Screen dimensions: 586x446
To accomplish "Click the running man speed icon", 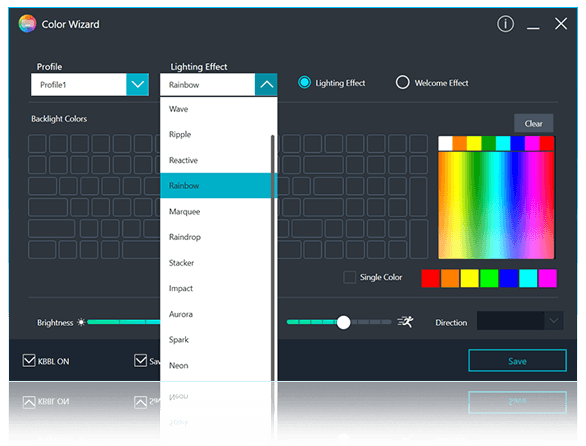I will (405, 322).
